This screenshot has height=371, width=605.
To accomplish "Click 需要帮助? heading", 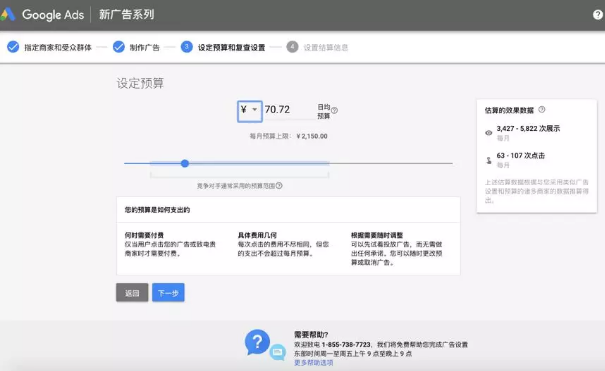I will 311,334.
